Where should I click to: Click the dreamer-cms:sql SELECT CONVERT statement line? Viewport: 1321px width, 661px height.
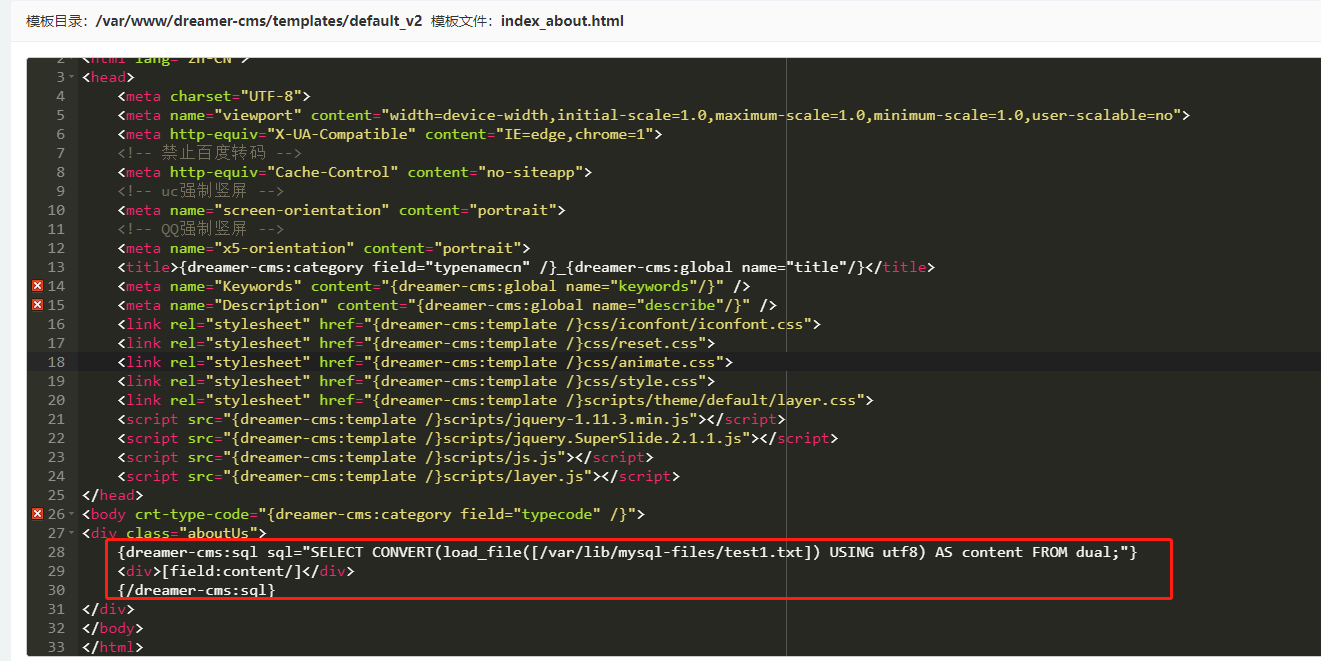(627, 552)
